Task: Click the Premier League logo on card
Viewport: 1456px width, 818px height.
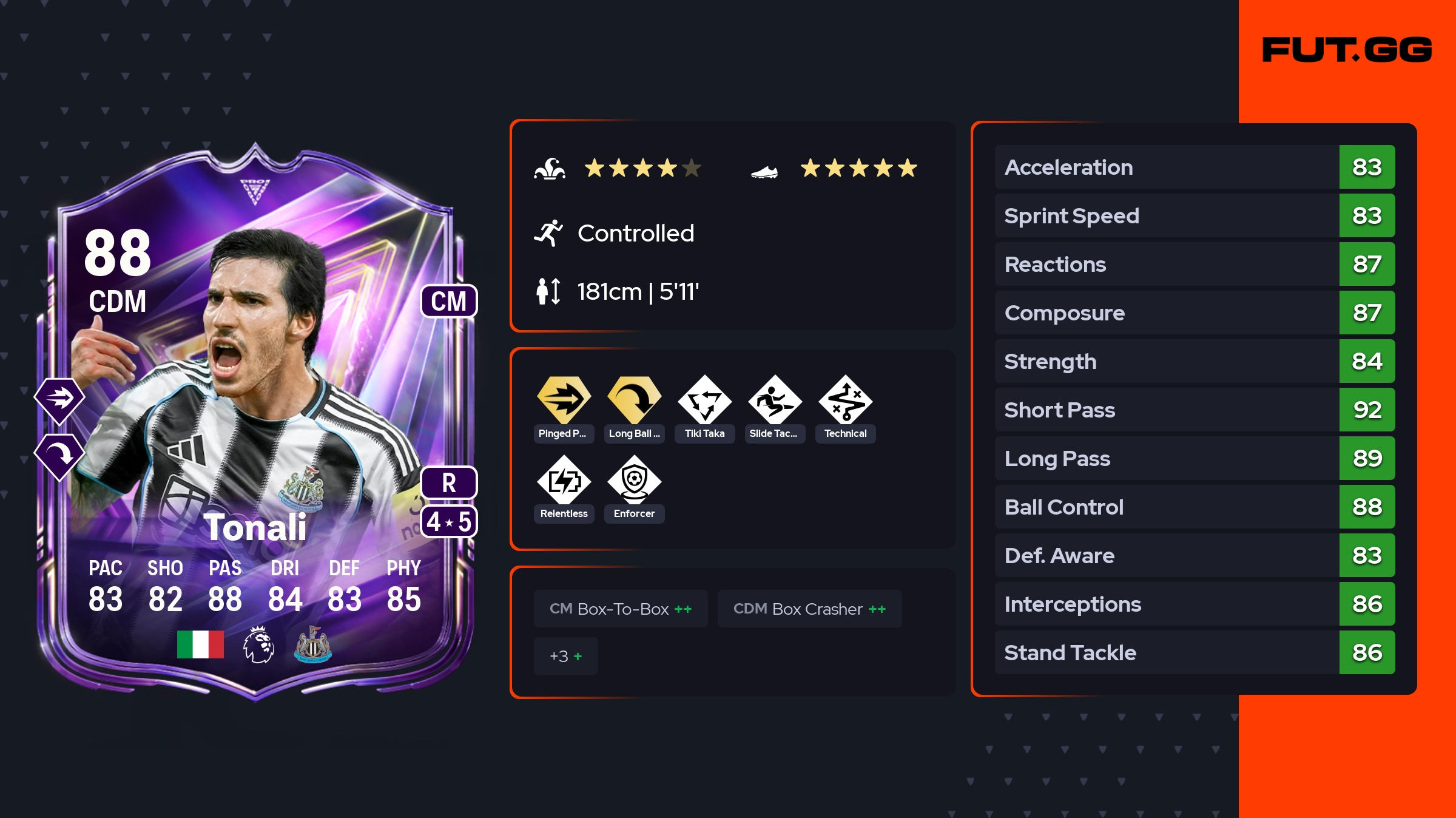Action: [x=258, y=644]
